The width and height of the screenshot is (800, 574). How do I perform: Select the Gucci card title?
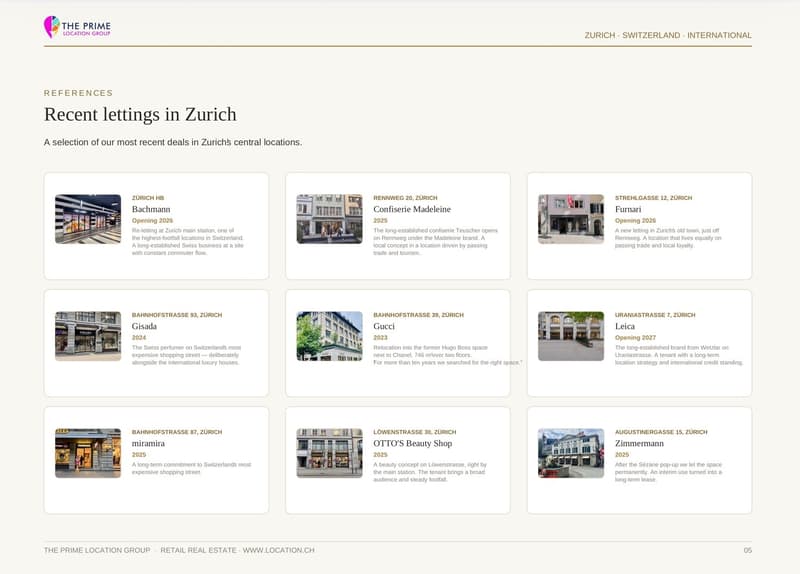pos(384,326)
